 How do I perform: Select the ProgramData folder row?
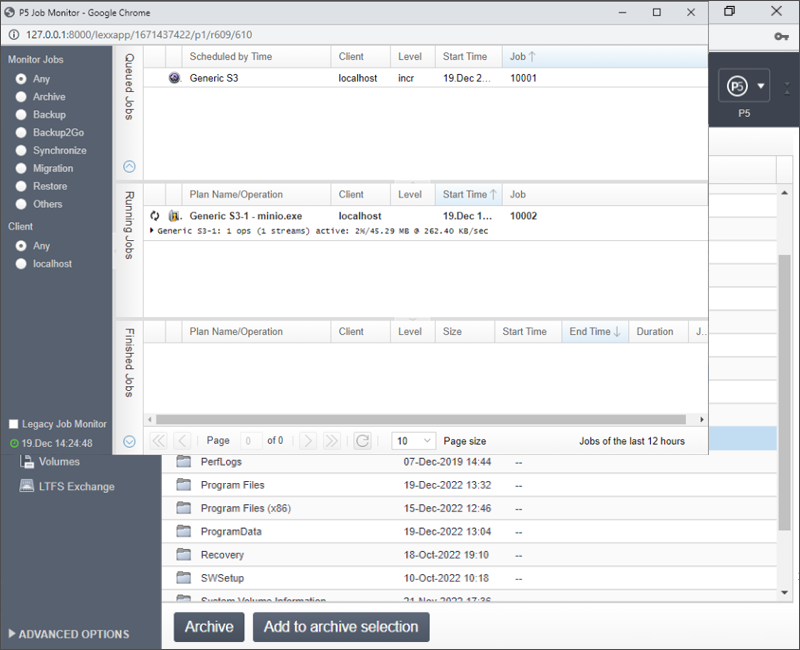(469, 531)
